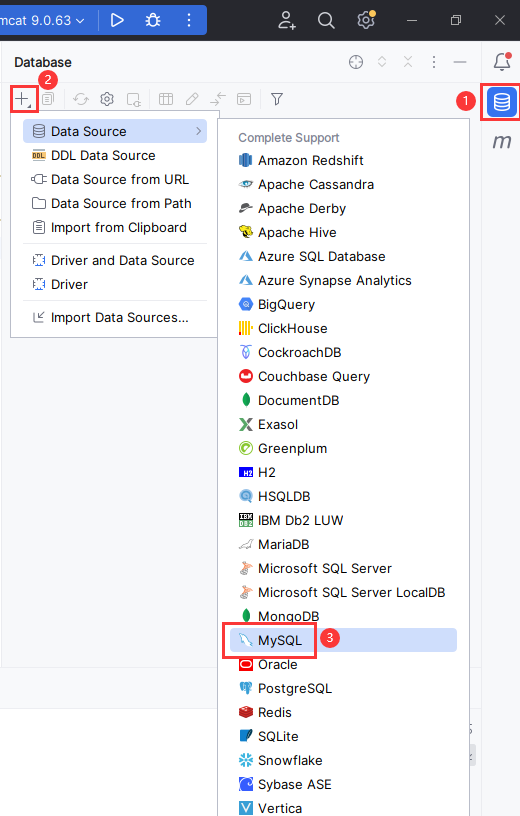Select Apache Derby
This screenshot has height=816, width=520.
click(344, 208)
